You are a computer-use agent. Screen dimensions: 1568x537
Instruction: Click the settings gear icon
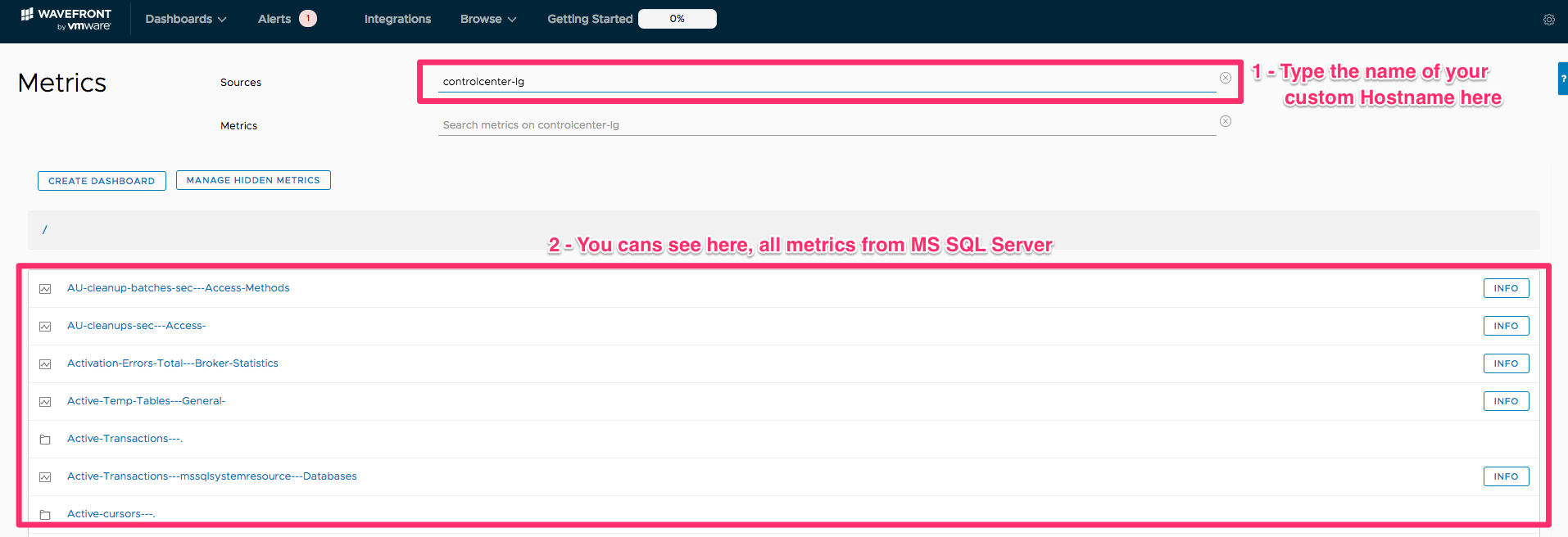1548,20
